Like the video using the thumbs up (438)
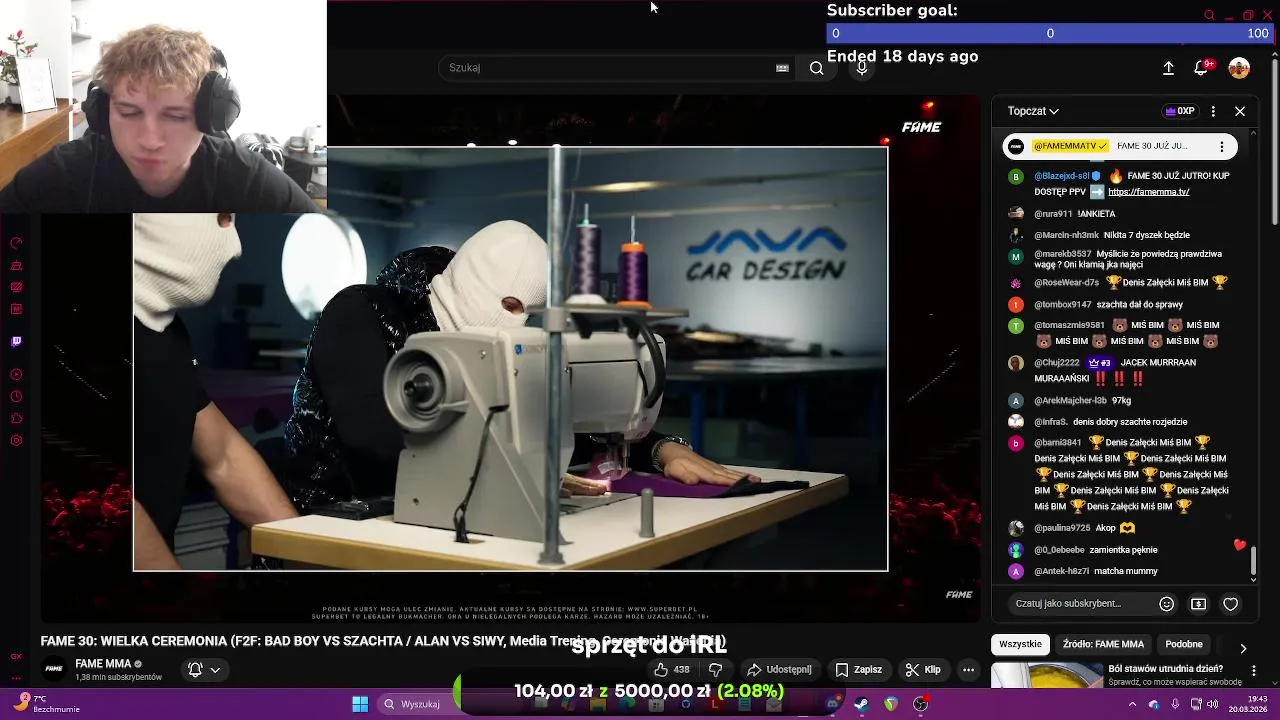The image size is (1280, 720). (x=671, y=670)
